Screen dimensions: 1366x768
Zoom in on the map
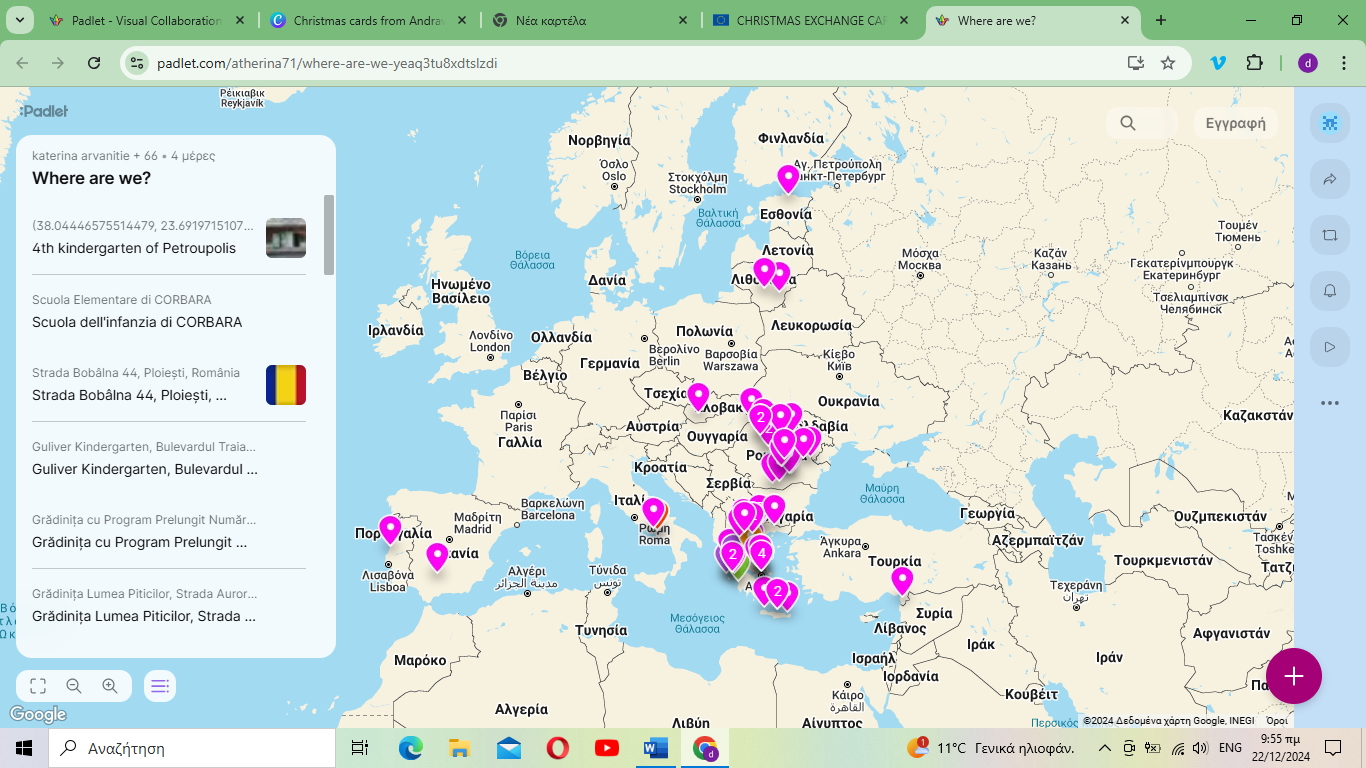tap(110, 686)
